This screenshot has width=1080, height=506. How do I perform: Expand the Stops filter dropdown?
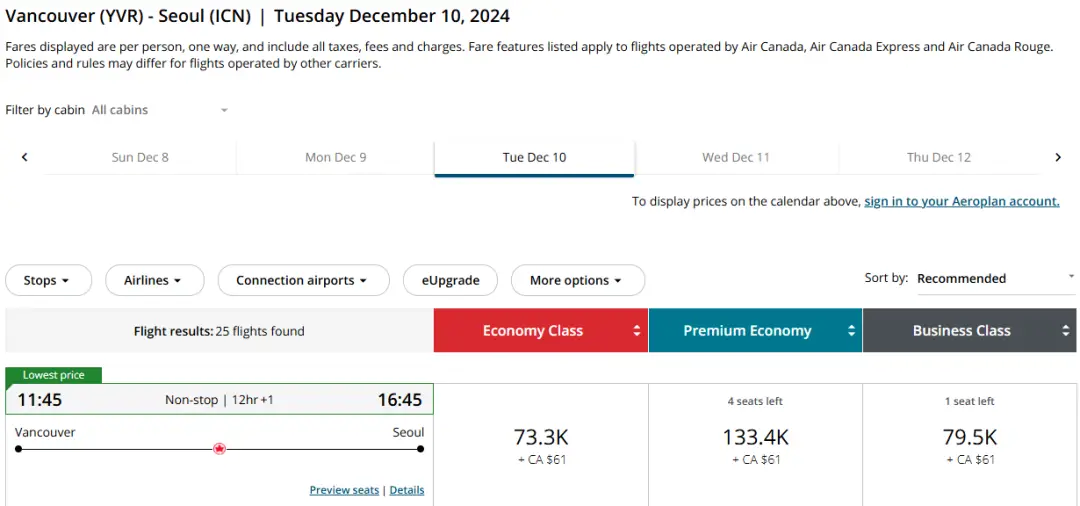coord(48,281)
